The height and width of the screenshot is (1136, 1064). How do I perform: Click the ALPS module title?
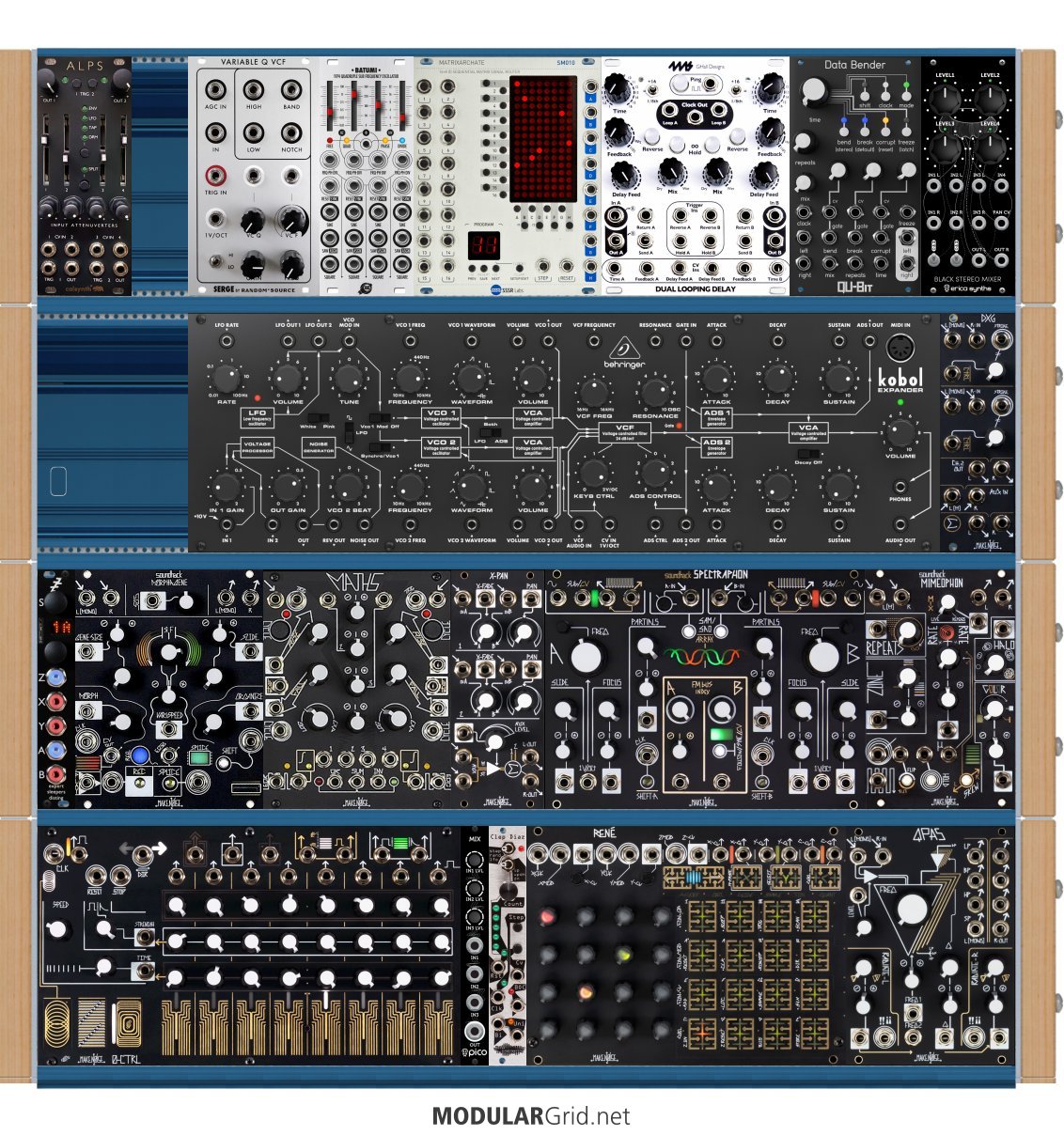coord(85,67)
